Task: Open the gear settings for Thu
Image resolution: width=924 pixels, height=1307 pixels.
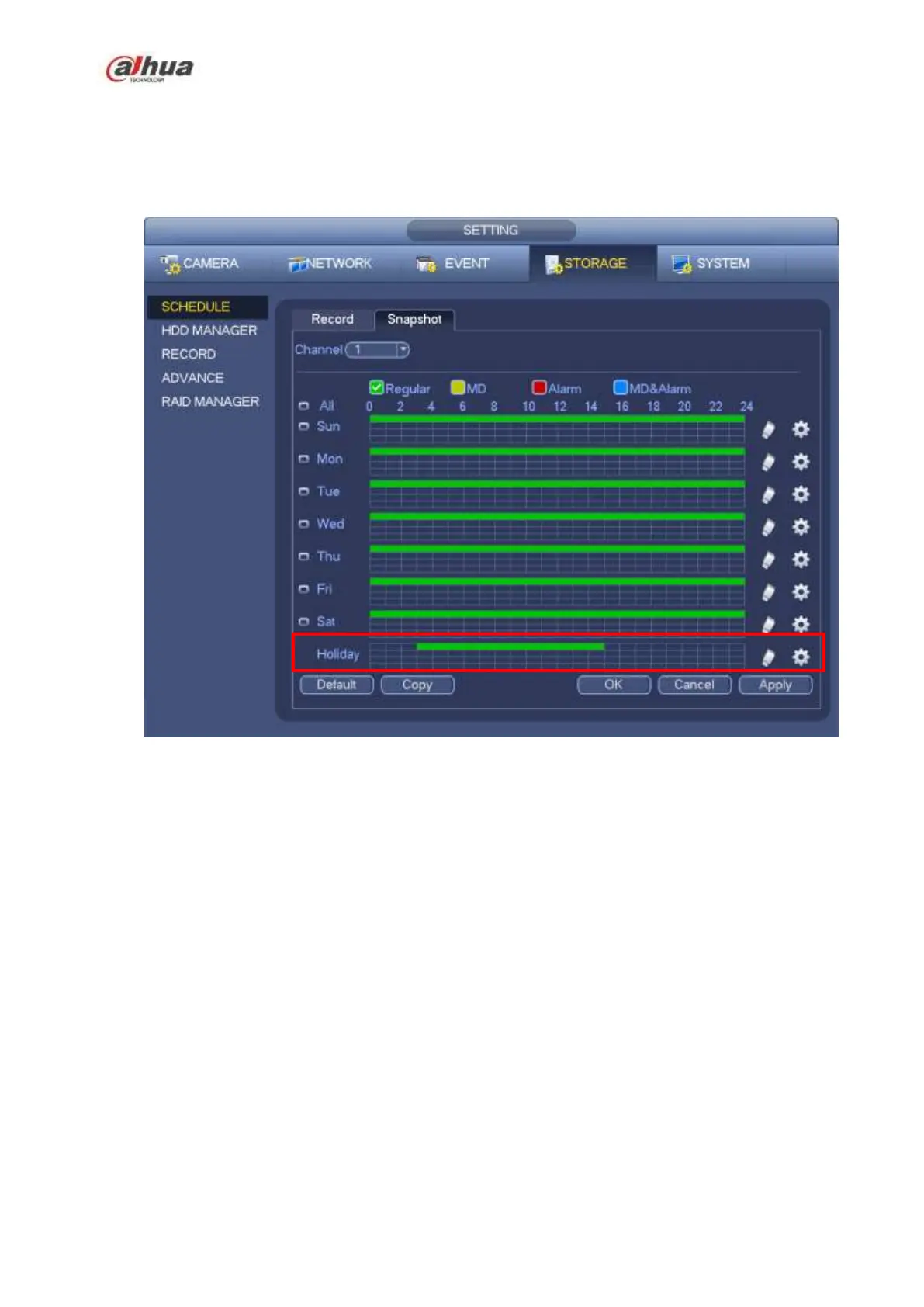Action: (x=801, y=560)
